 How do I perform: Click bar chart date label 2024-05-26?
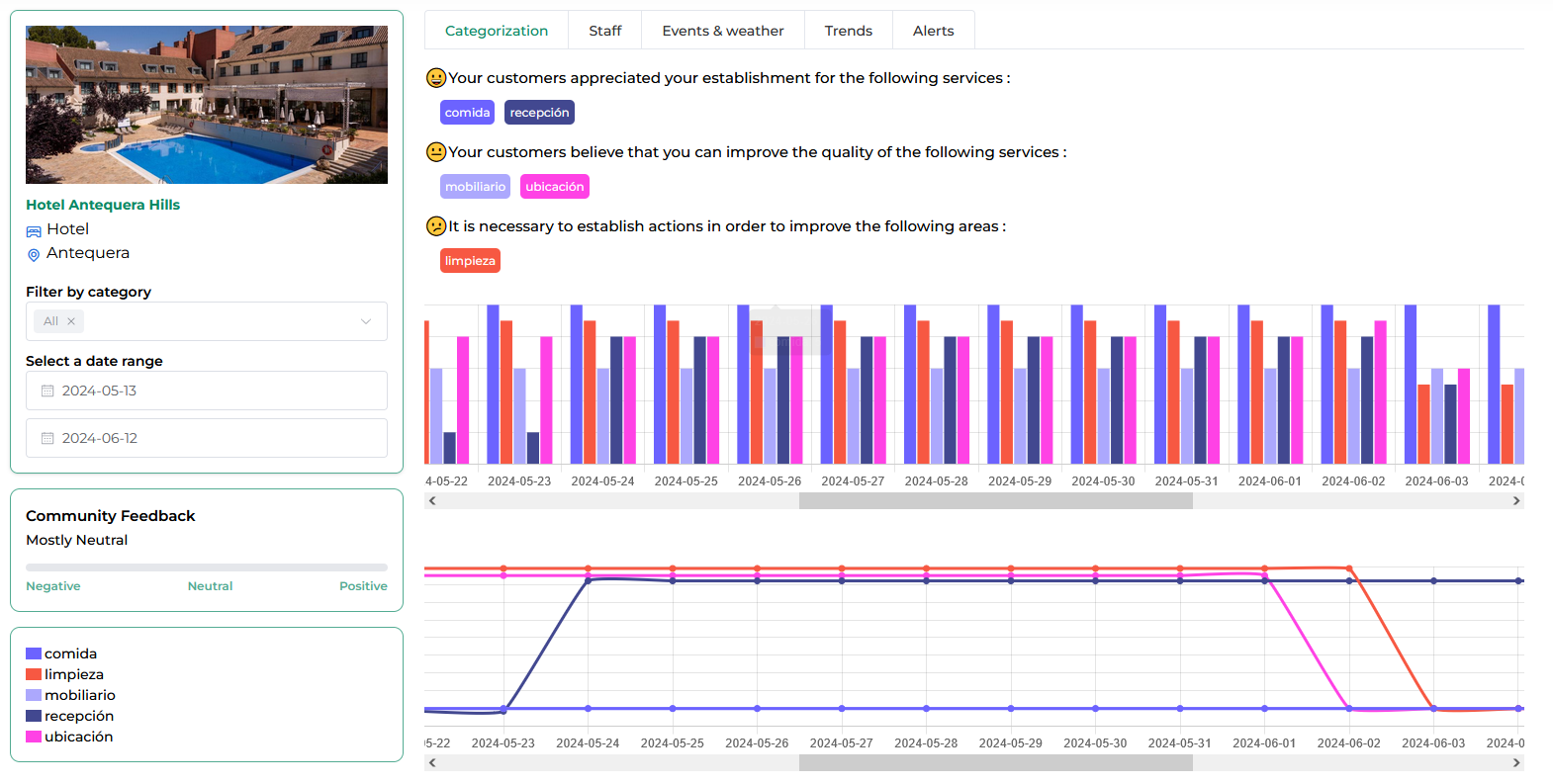[770, 481]
